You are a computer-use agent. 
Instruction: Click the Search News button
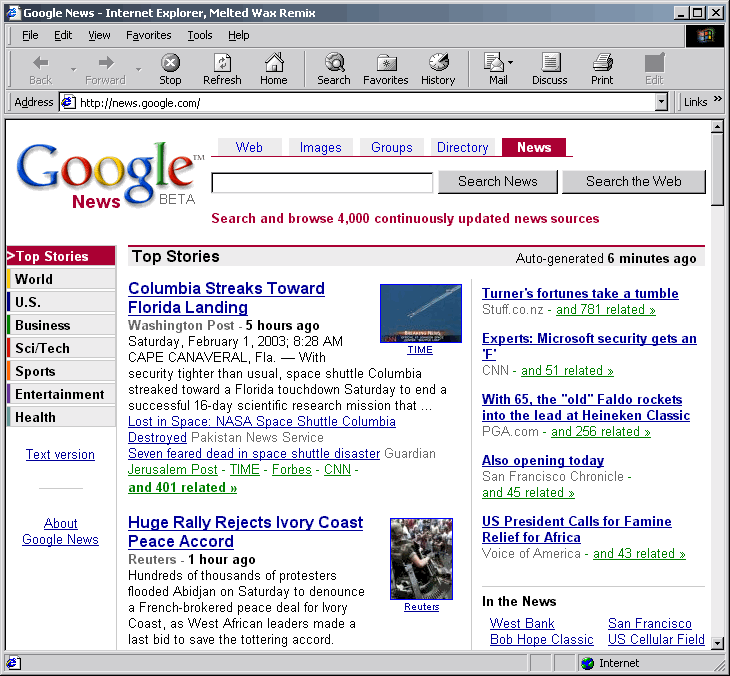498,182
